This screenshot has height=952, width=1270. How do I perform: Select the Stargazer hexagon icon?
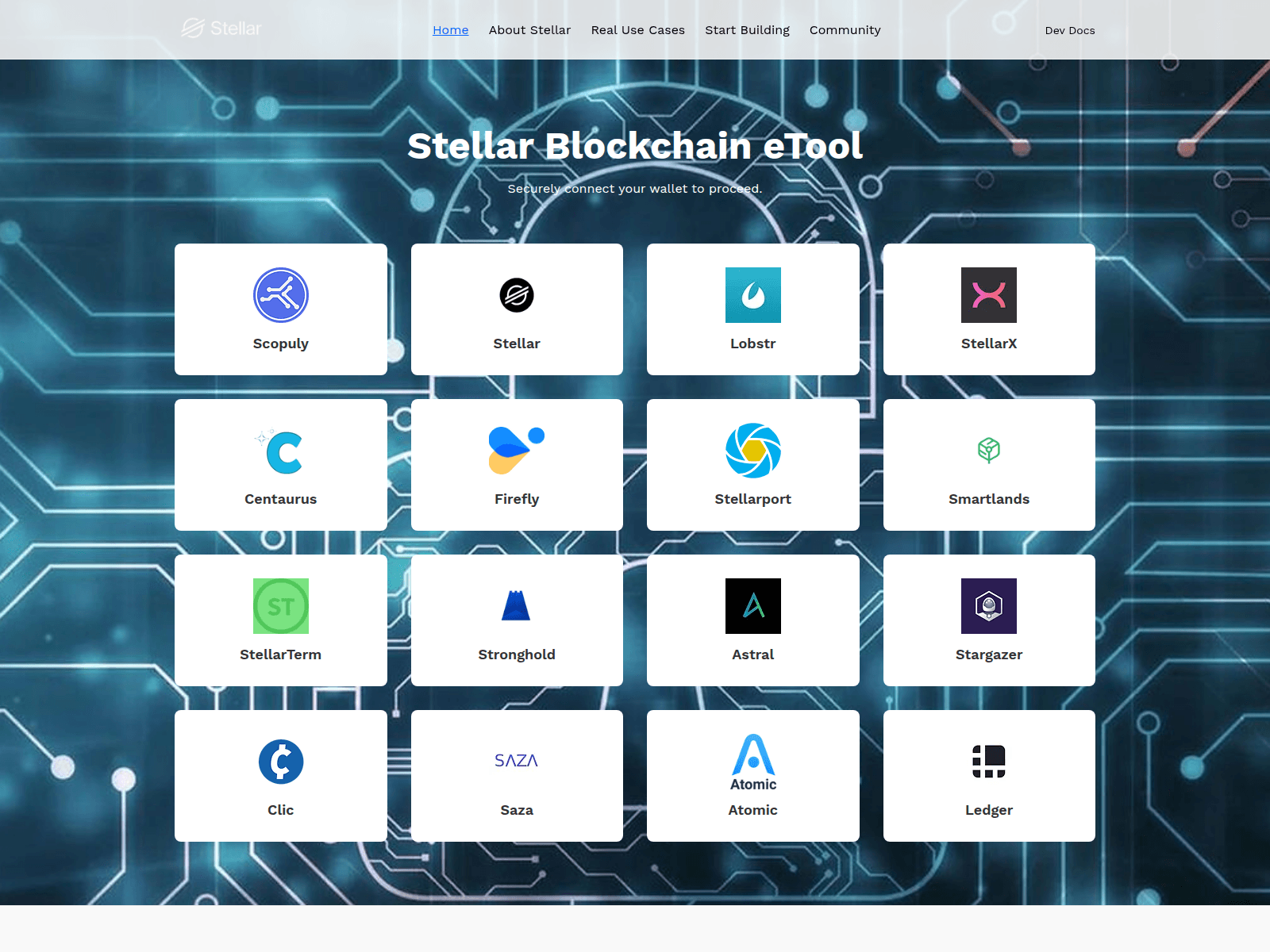pyautogui.click(x=989, y=606)
